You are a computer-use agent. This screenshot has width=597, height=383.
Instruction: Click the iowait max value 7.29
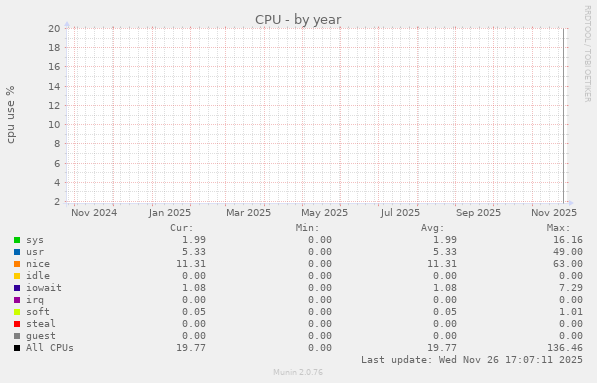pos(571,288)
